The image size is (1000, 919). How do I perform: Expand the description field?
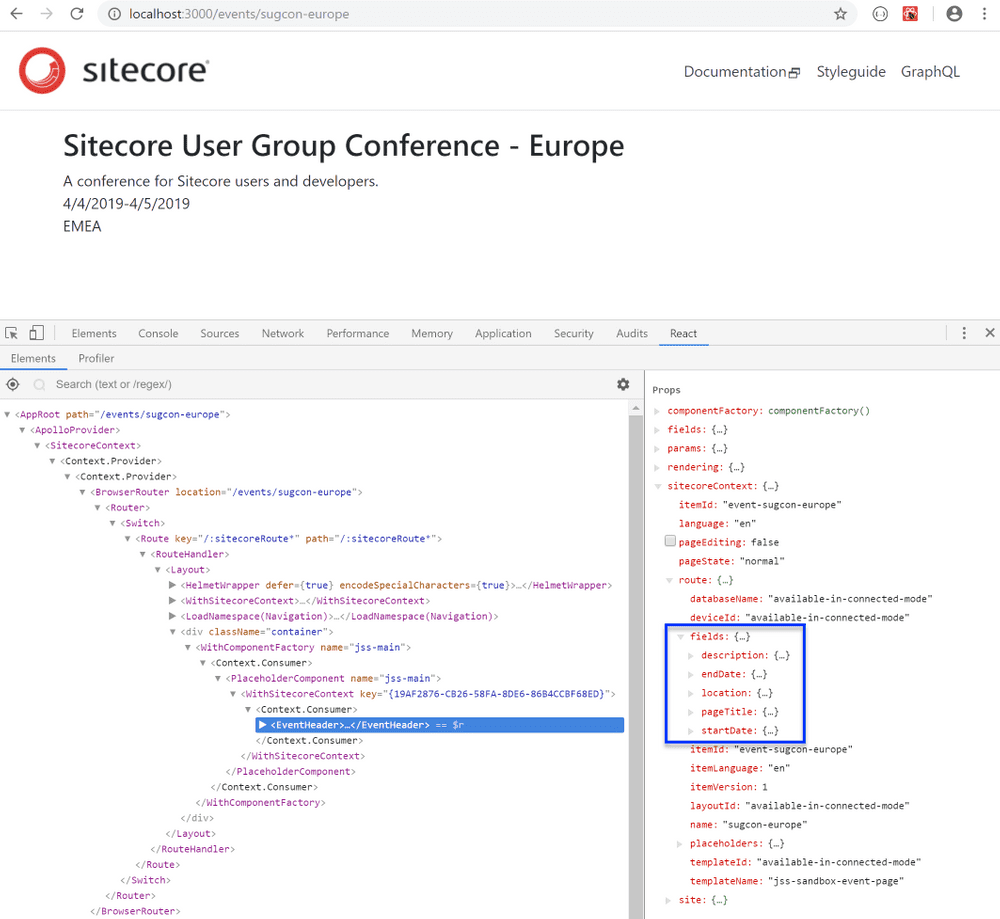[691, 656]
